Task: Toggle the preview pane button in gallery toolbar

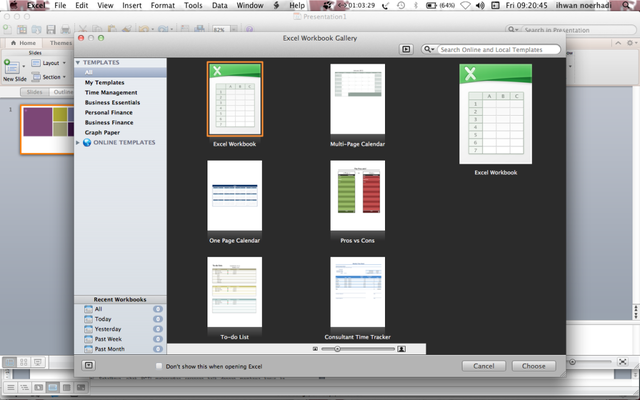Action: (406, 49)
